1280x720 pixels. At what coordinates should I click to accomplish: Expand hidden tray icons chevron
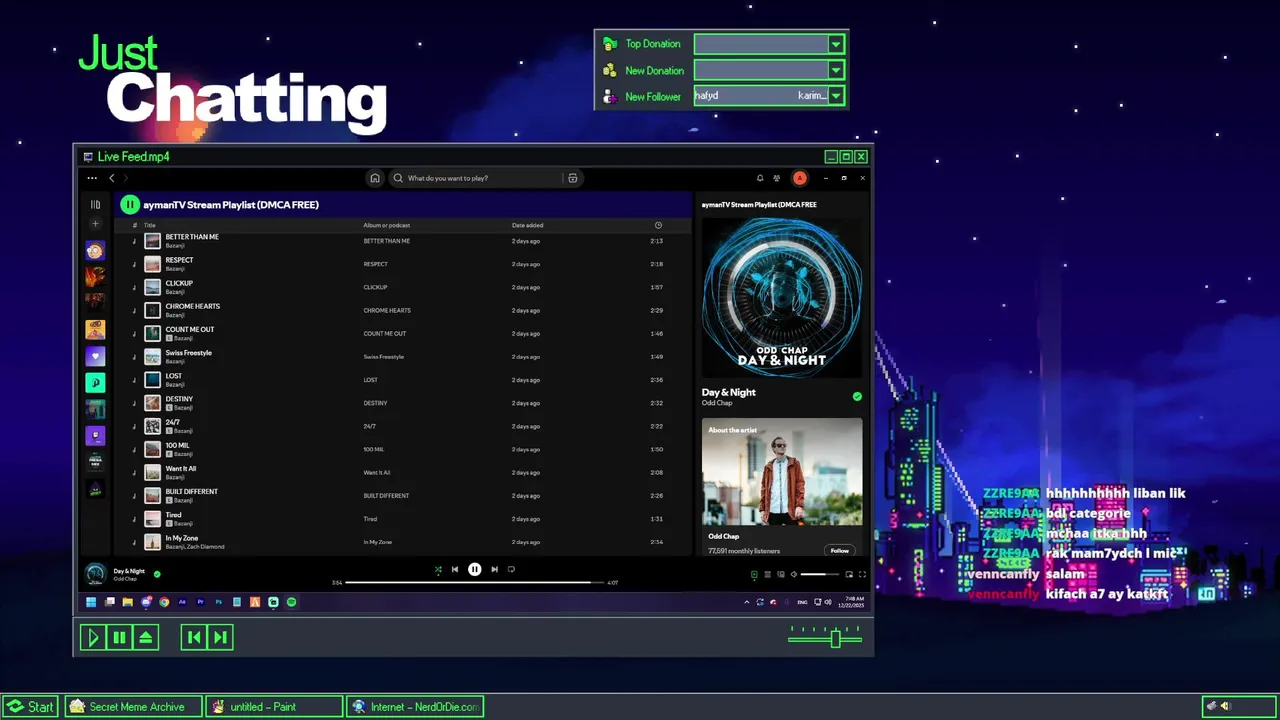(746, 602)
